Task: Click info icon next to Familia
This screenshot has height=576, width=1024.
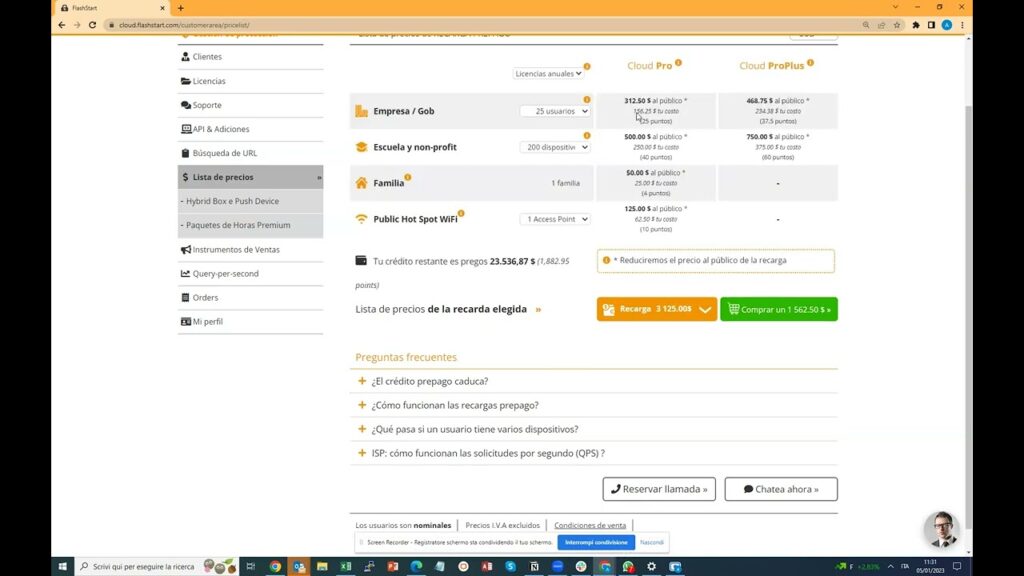Action: point(408,177)
